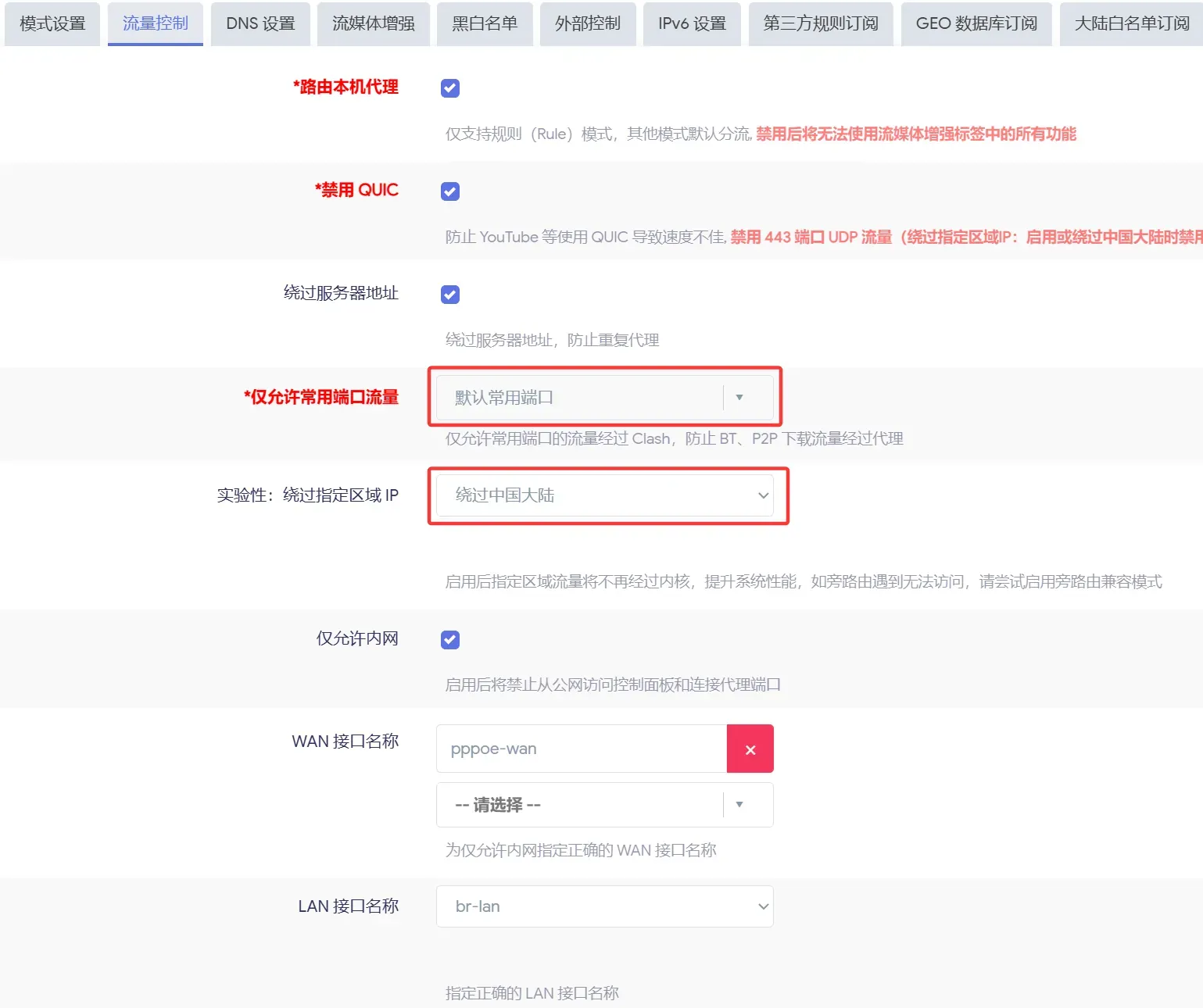1203x1008 pixels.
Task: Open the IPv6 设置 tab
Action: tap(692, 23)
